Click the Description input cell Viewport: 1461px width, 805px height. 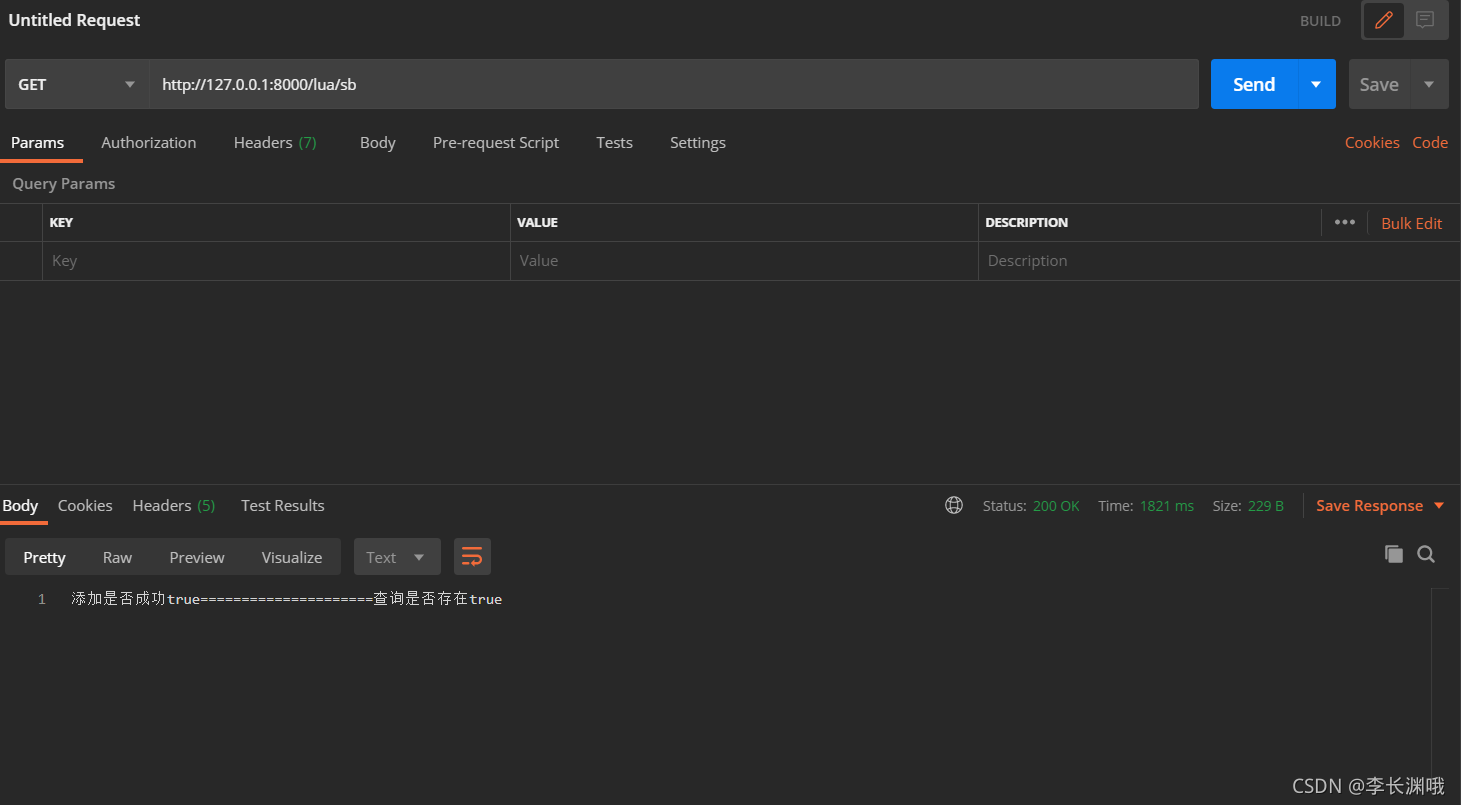tap(1219, 261)
